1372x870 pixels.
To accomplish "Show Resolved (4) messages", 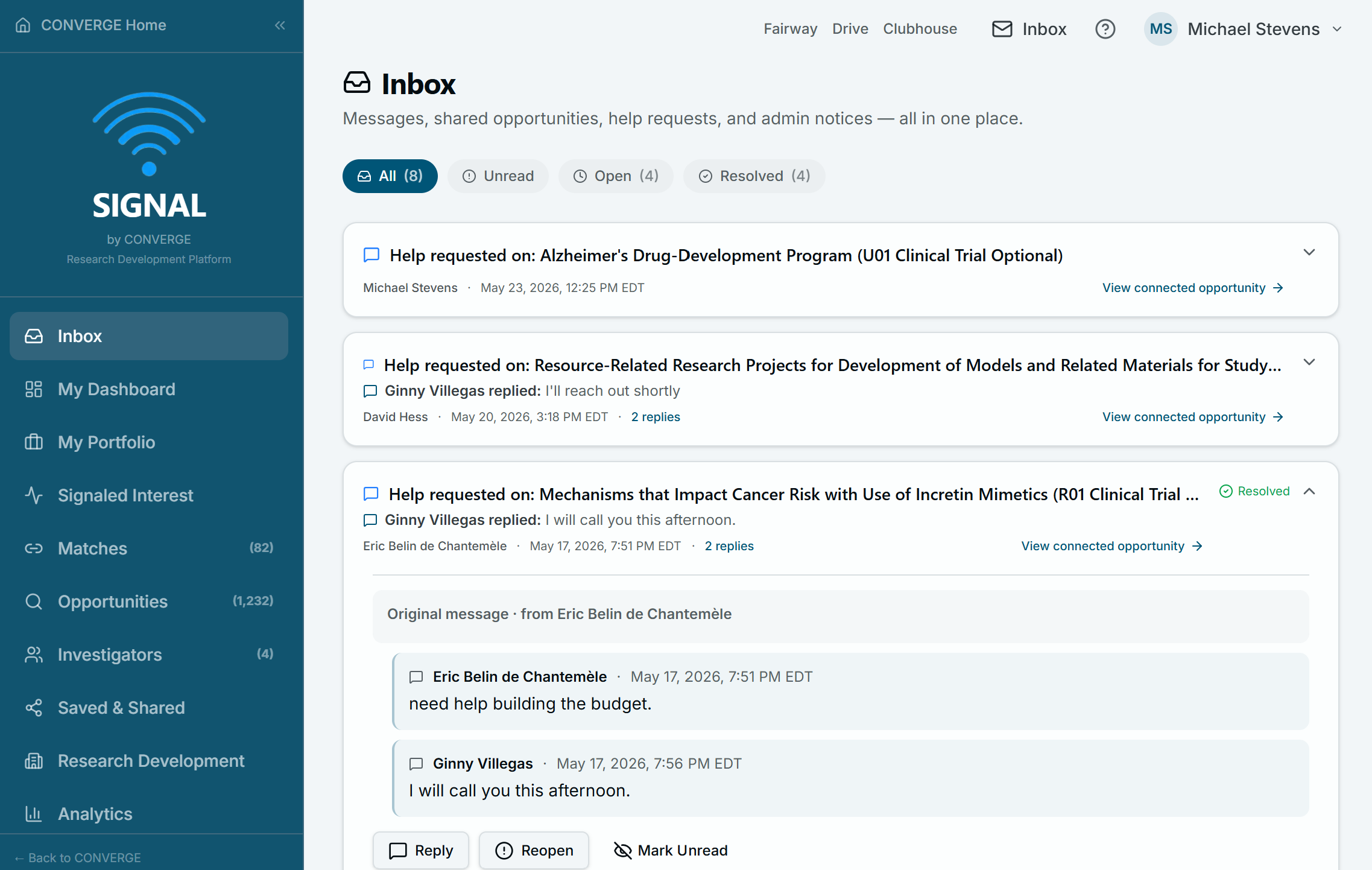I will click(x=754, y=176).
